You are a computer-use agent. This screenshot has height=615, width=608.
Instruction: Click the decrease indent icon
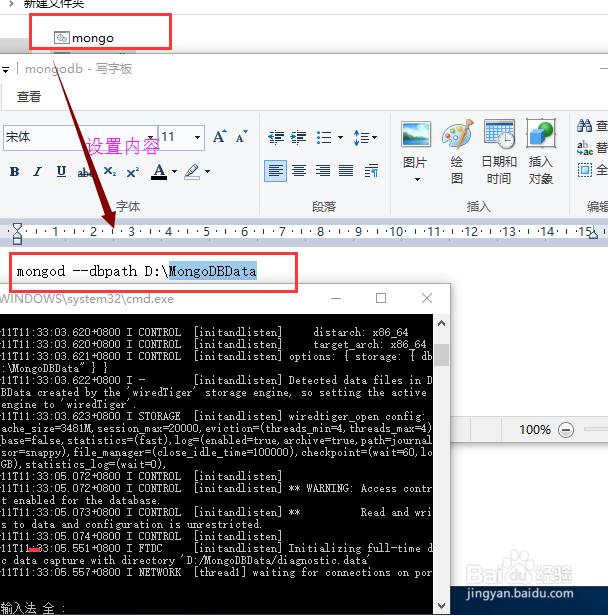276,137
